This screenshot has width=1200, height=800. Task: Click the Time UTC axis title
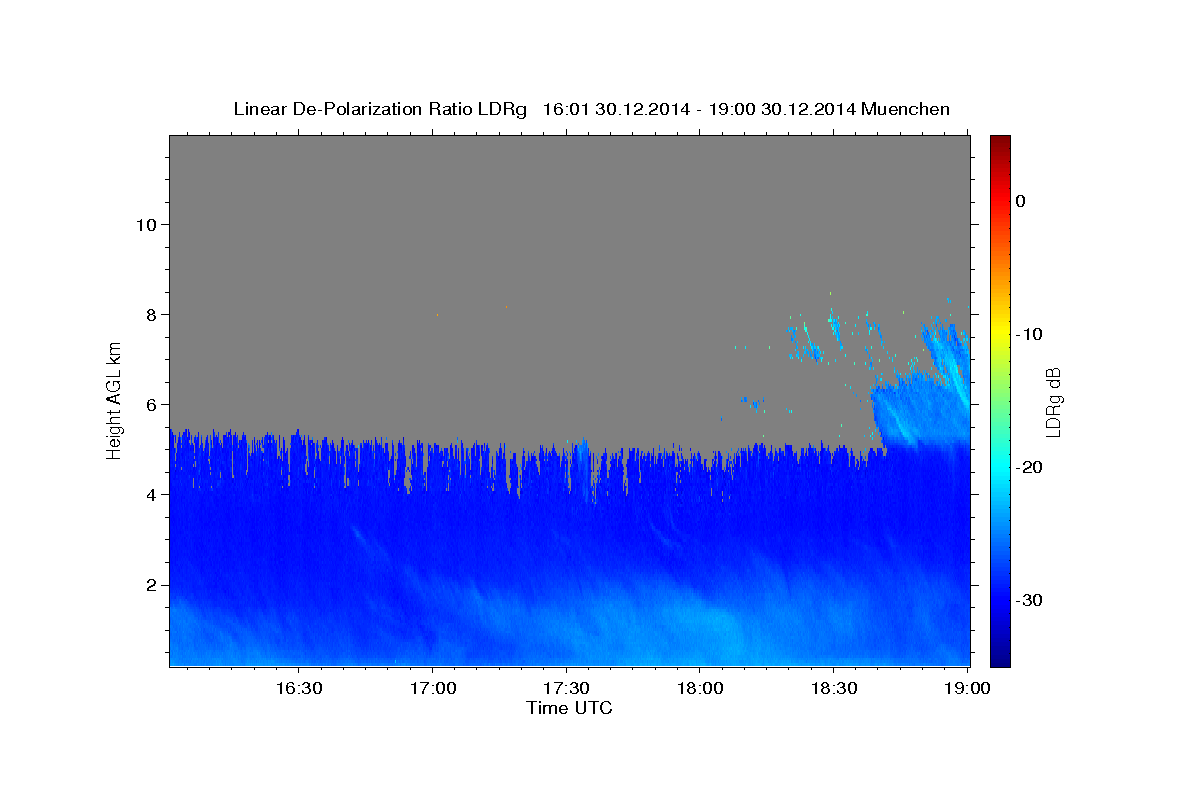pos(569,708)
